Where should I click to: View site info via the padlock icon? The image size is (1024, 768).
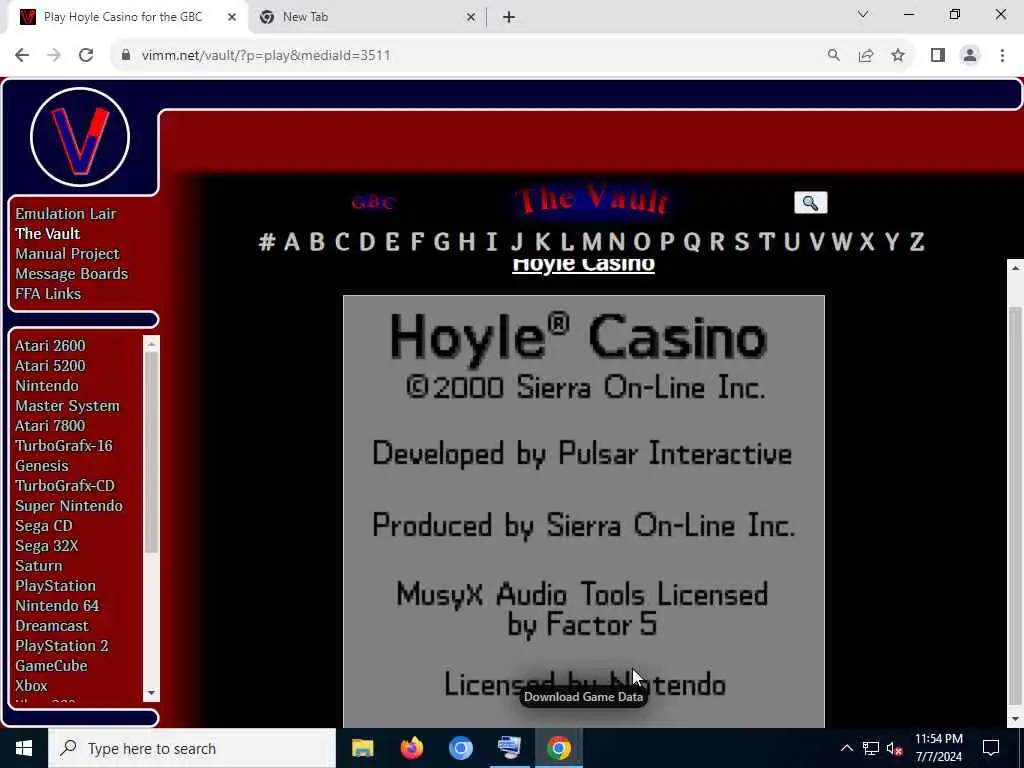(125, 56)
